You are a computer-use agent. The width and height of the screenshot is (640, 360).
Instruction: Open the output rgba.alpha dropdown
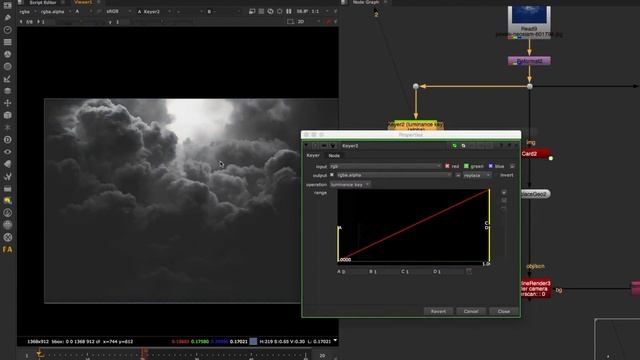pos(393,175)
